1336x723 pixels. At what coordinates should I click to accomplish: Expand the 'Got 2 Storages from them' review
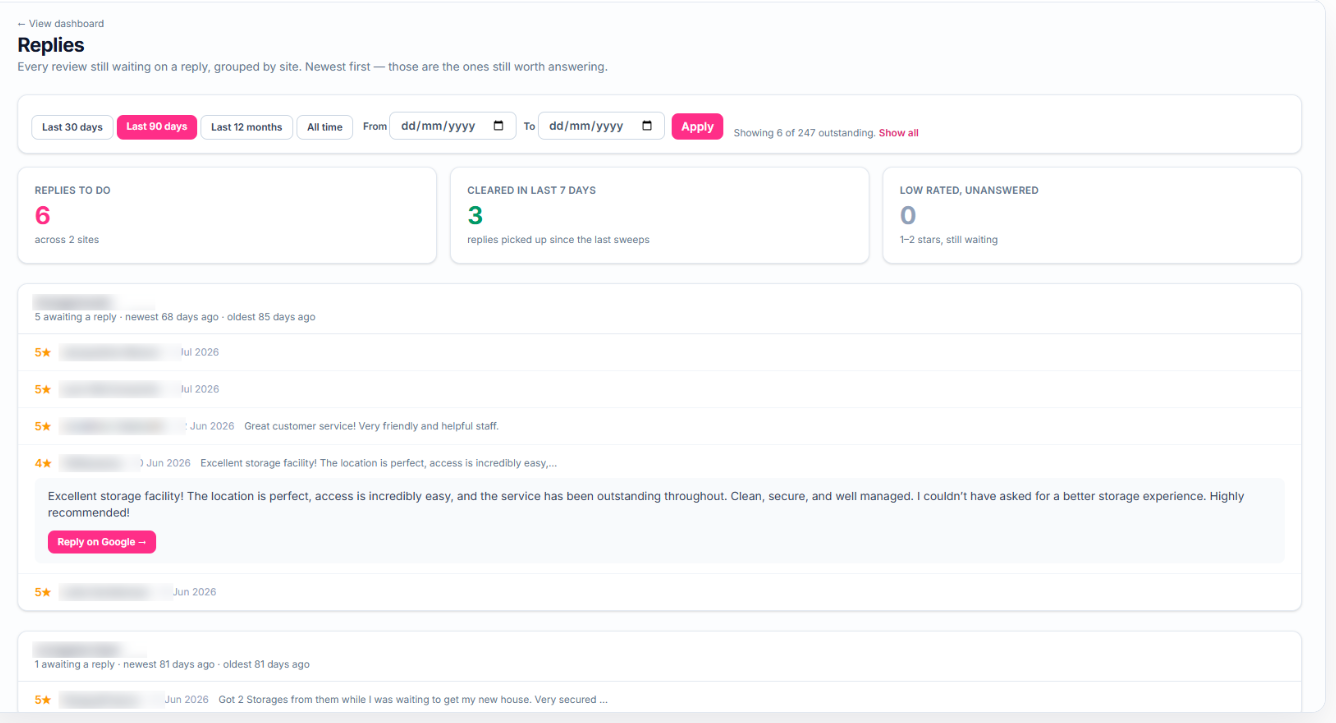click(659, 700)
